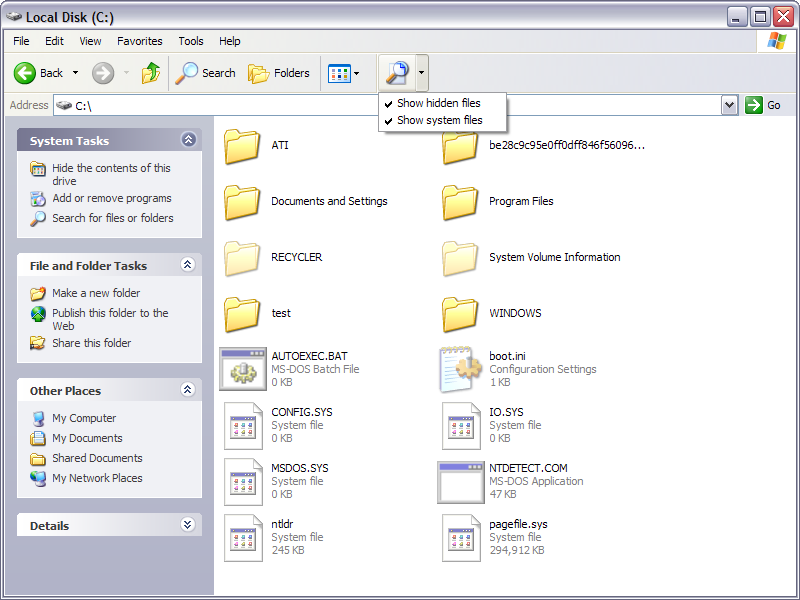Click the green Back arrow button
The image size is (800, 600).
click(x=25, y=73)
